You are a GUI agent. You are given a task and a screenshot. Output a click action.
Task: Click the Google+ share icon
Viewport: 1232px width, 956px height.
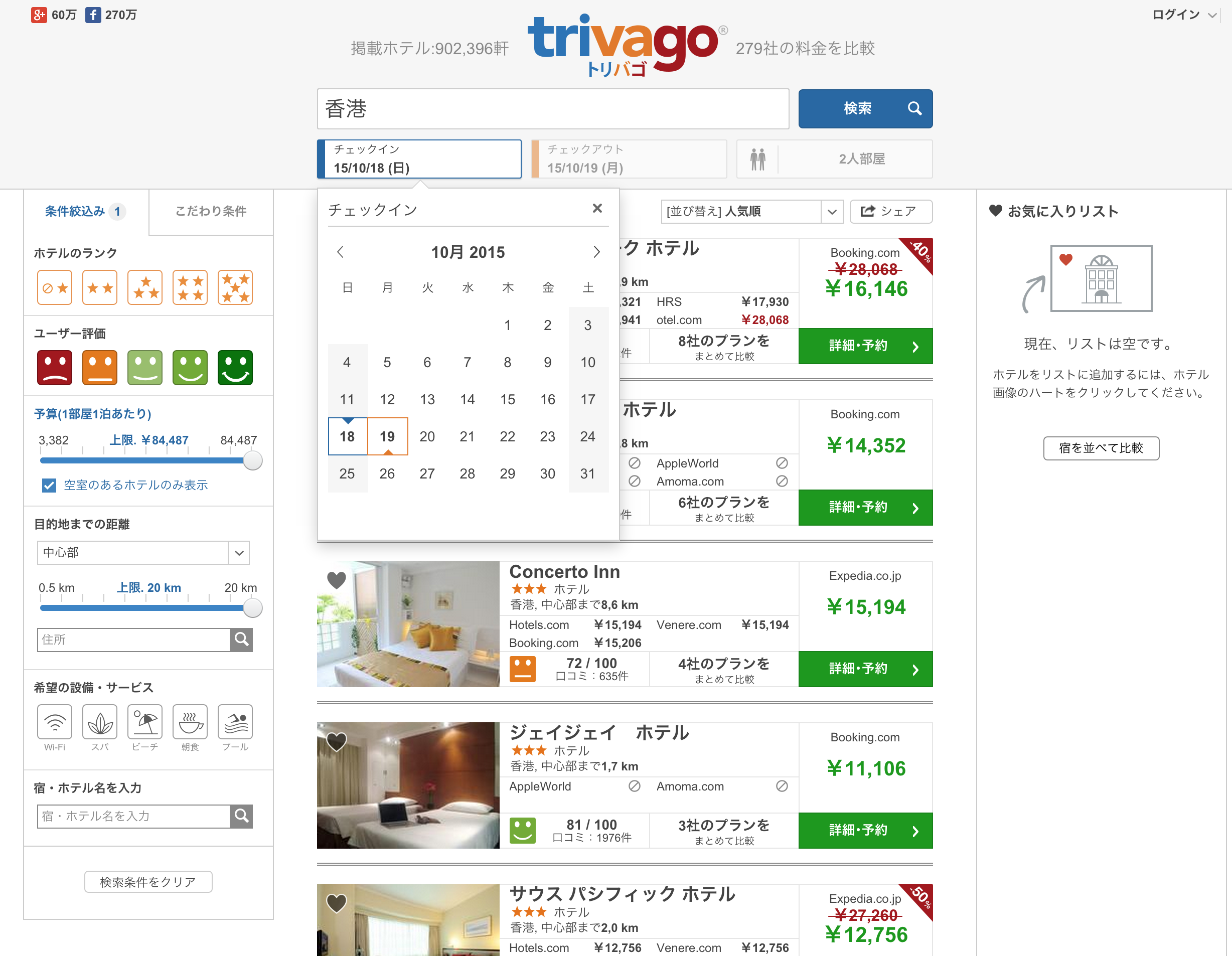click(39, 15)
